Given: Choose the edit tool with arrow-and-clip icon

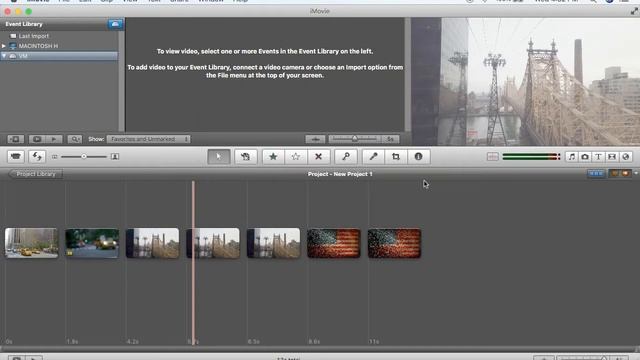Looking at the screenshot, I should 245,157.
